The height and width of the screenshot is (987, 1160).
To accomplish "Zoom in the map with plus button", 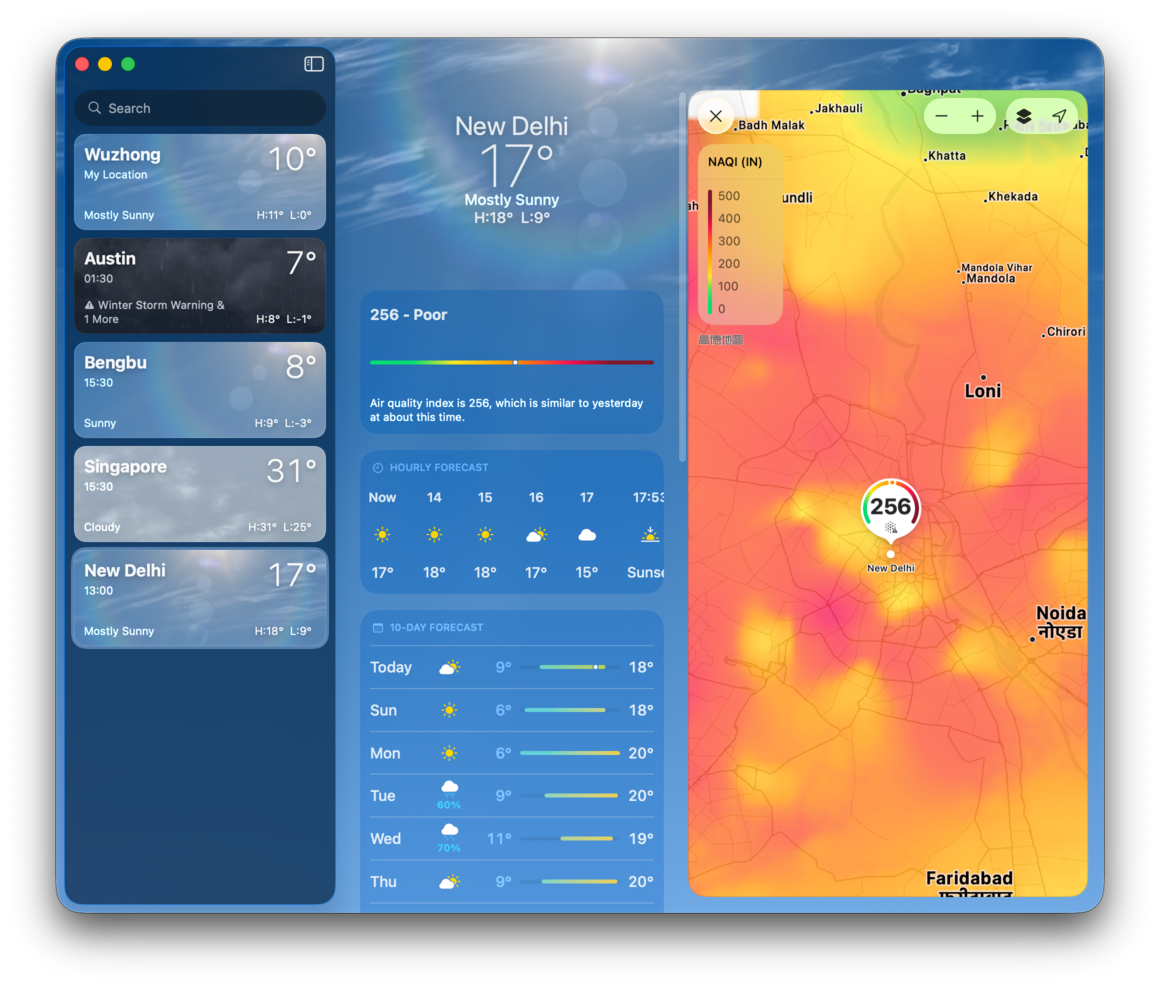I will coord(977,116).
